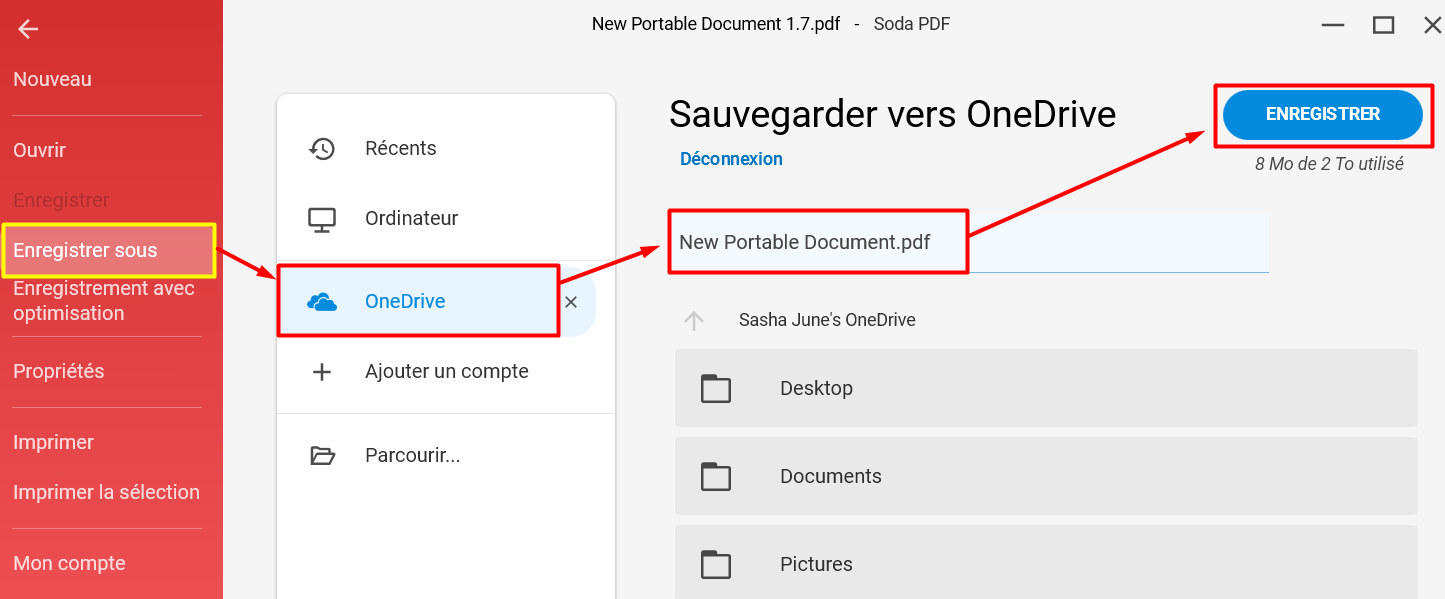This screenshot has height=599, width=1445.
Task: Click the Déconnexion link
Action: [x=731, y=159]
